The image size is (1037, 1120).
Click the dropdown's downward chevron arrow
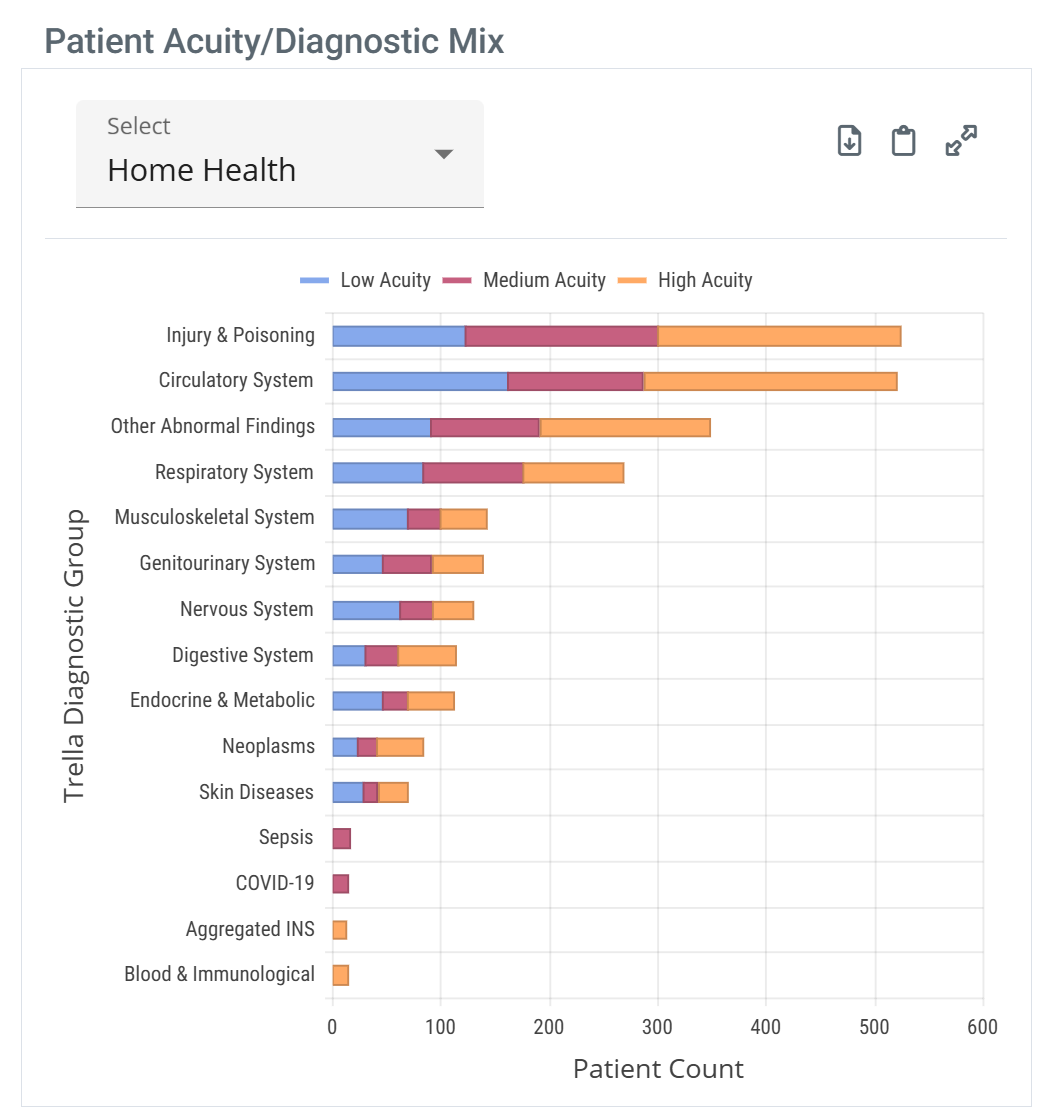point(443,155)
